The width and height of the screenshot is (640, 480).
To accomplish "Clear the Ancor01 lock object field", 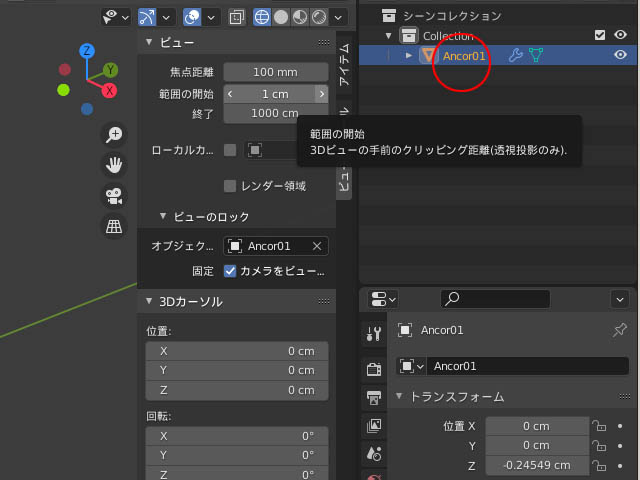I will [x=317, y=246].
